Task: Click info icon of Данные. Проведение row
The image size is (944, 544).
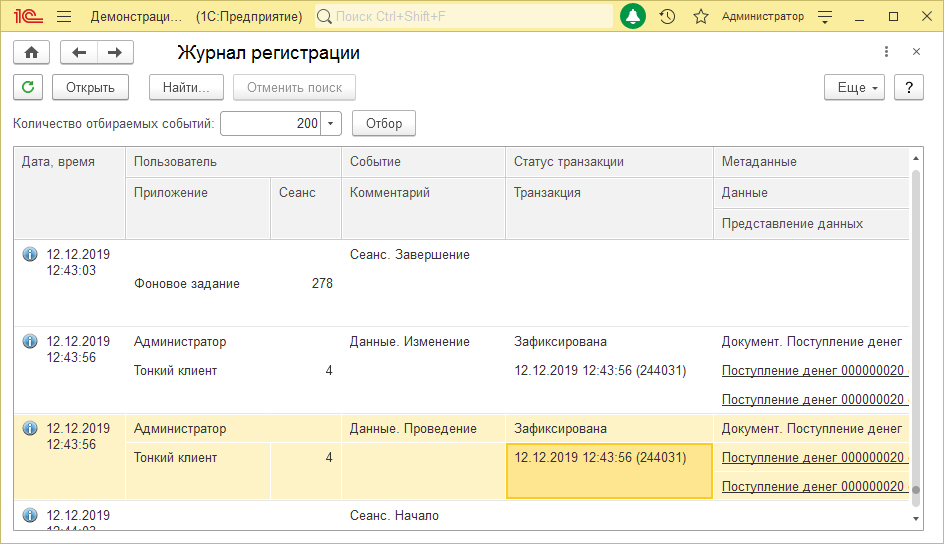Action: [30, 428]
